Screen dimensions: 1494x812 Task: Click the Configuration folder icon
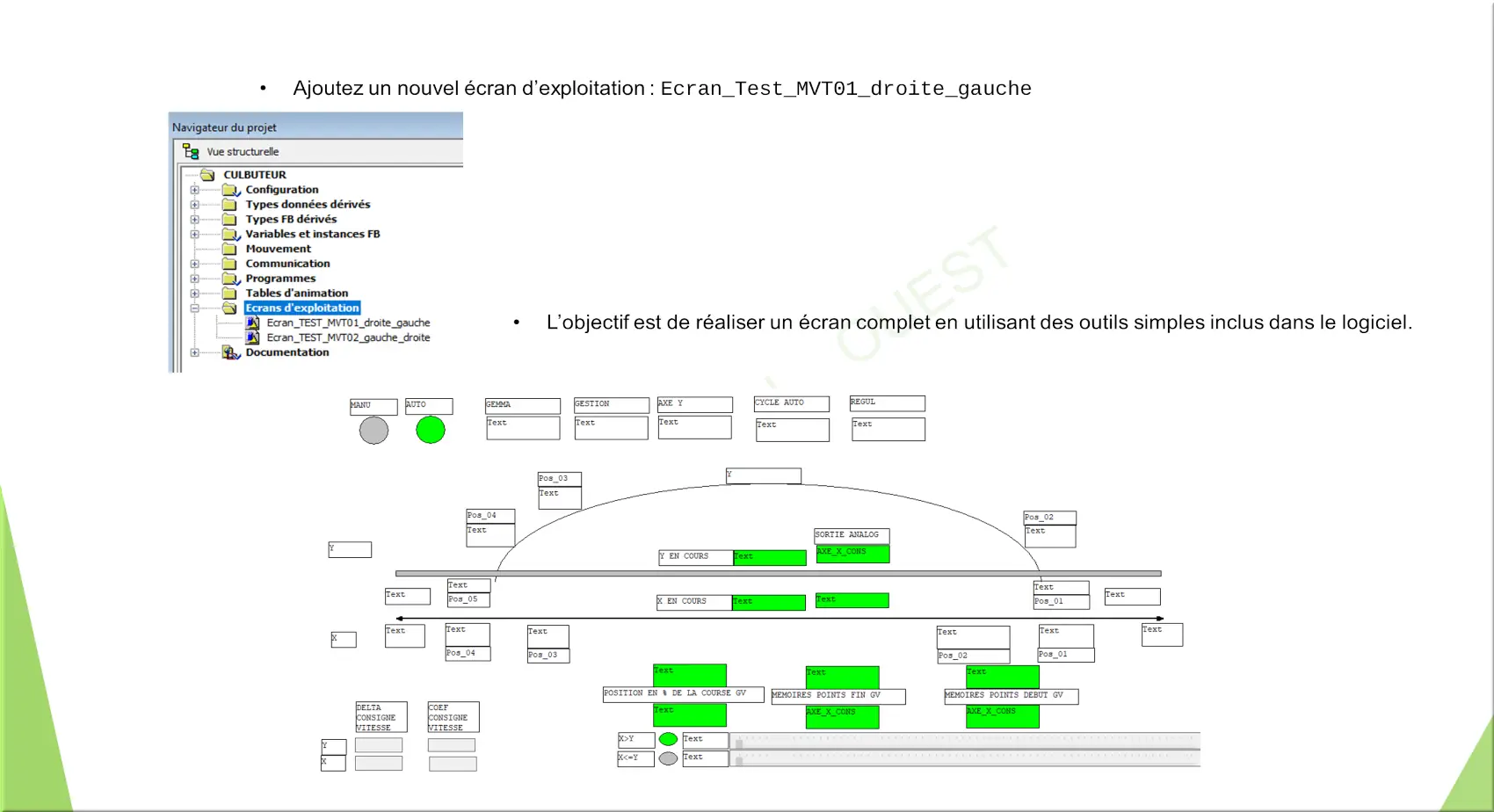[x=231, y=190]
